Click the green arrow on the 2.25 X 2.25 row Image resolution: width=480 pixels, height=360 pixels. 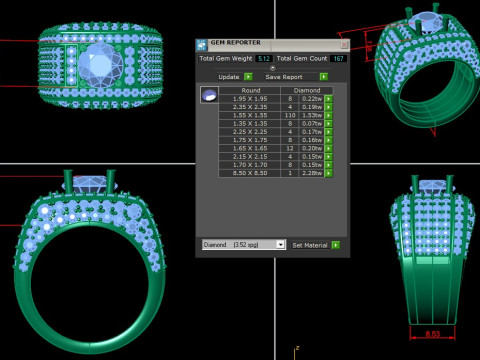tap(328, 132)
